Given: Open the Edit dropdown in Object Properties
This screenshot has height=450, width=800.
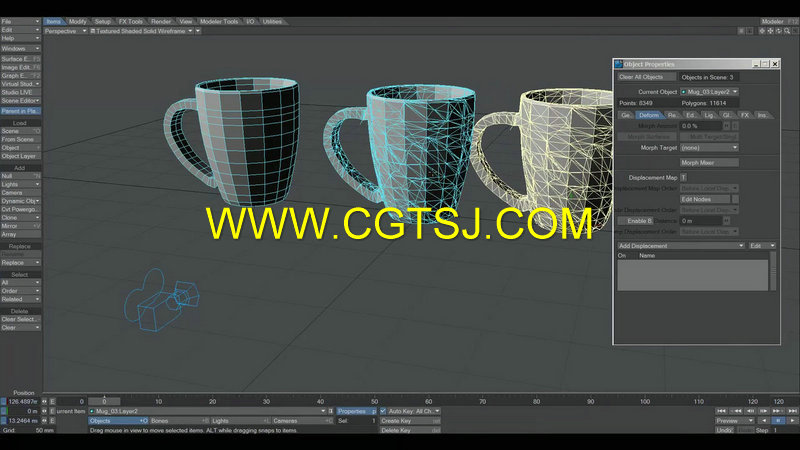Looking at the screenshot, I should 762,246.
